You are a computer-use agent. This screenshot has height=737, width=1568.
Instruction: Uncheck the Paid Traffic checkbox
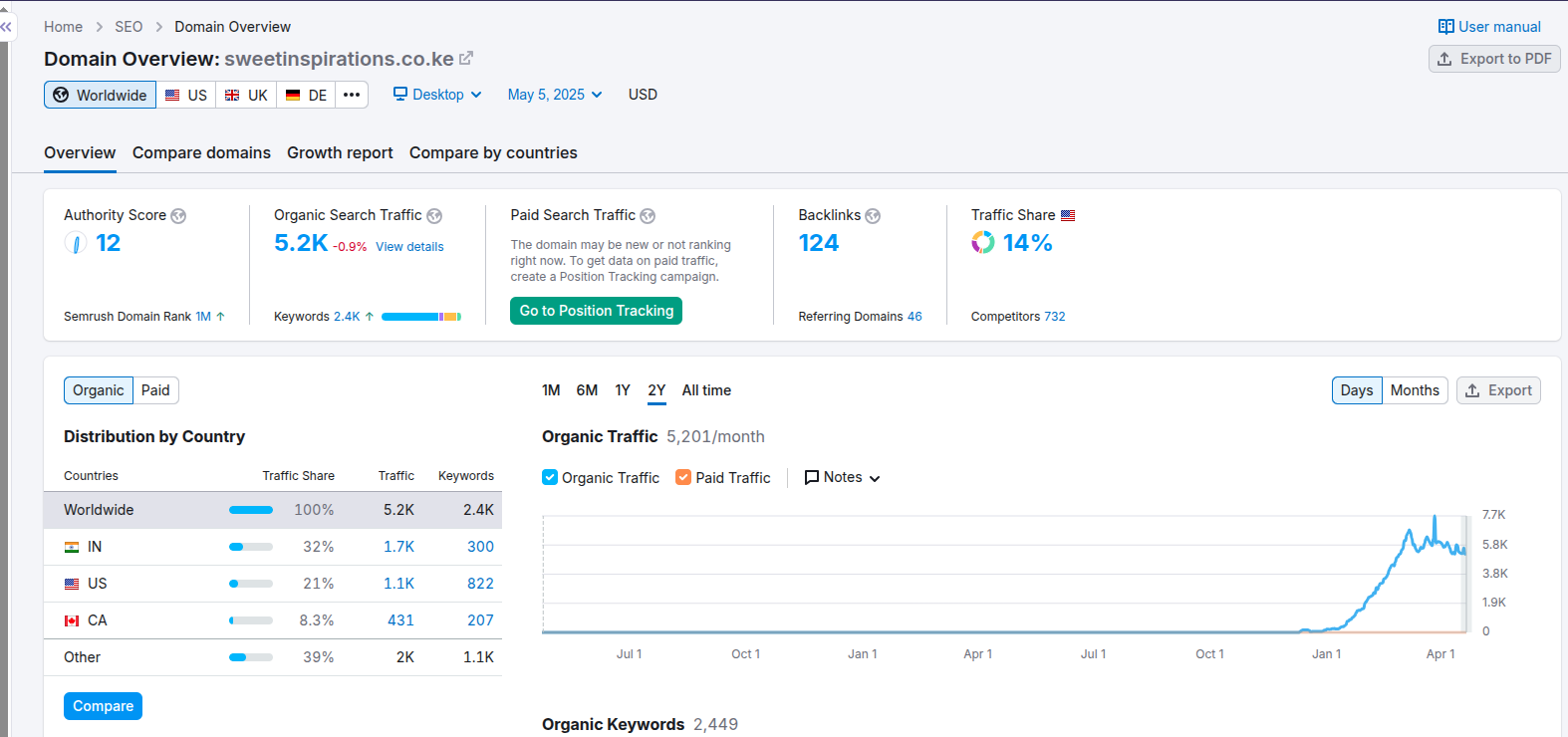[683, 477]
